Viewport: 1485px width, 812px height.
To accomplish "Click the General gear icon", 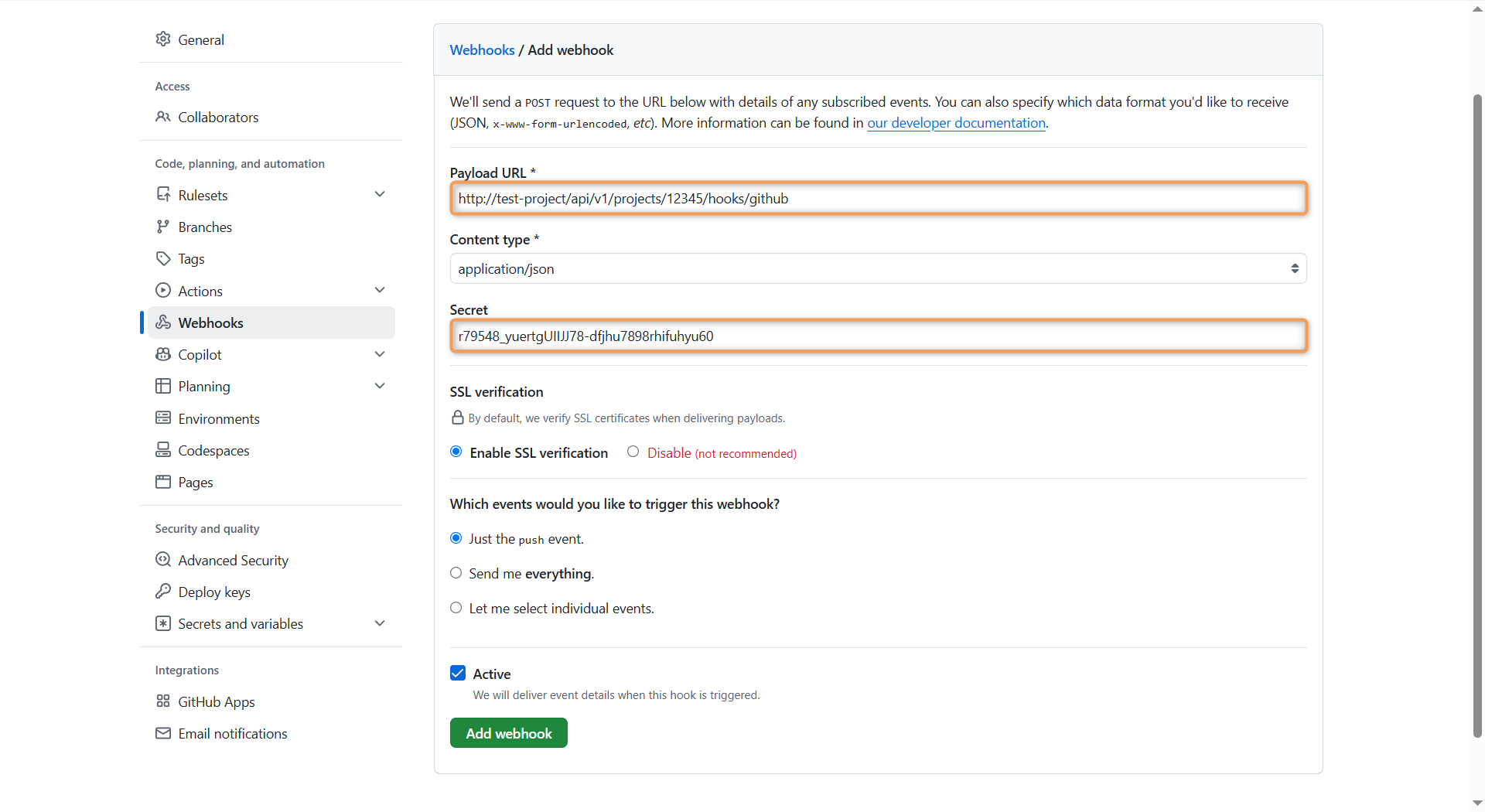I will tap(162, 39).
